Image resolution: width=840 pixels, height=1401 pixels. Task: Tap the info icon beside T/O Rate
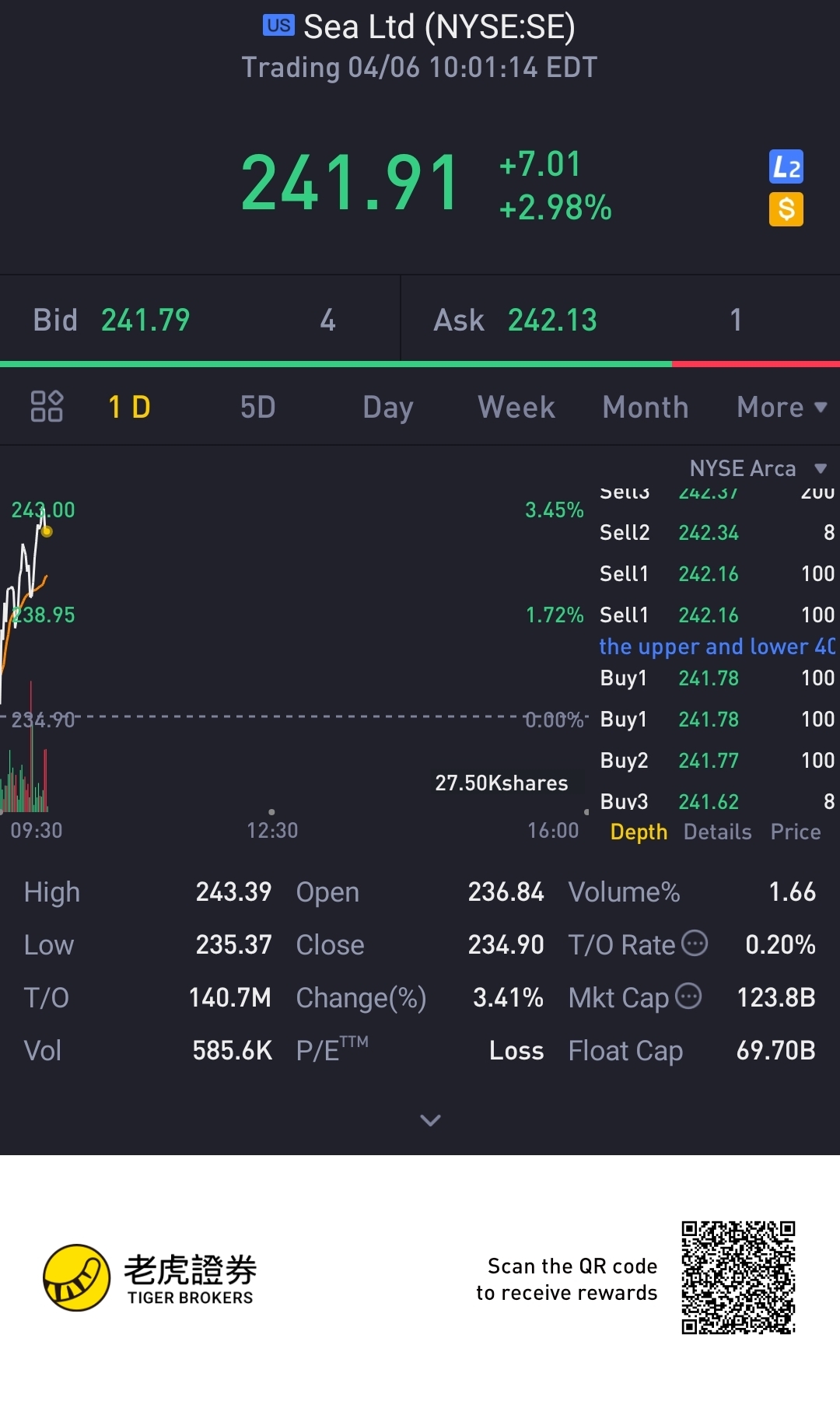pos(695,944)
